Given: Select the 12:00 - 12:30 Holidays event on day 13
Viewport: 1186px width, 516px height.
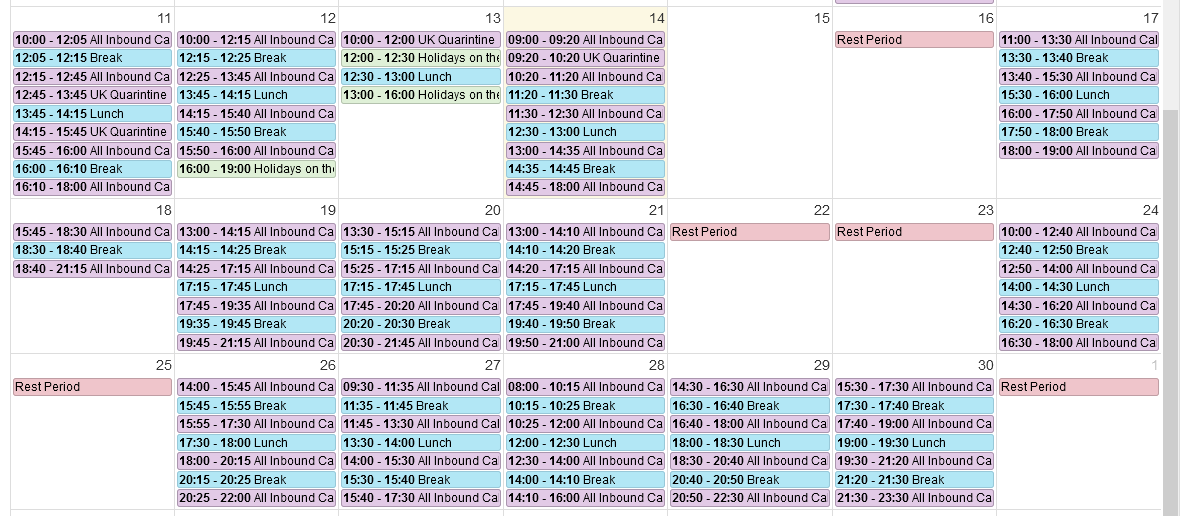Looking at the screenshot, I should click(421, 58).
